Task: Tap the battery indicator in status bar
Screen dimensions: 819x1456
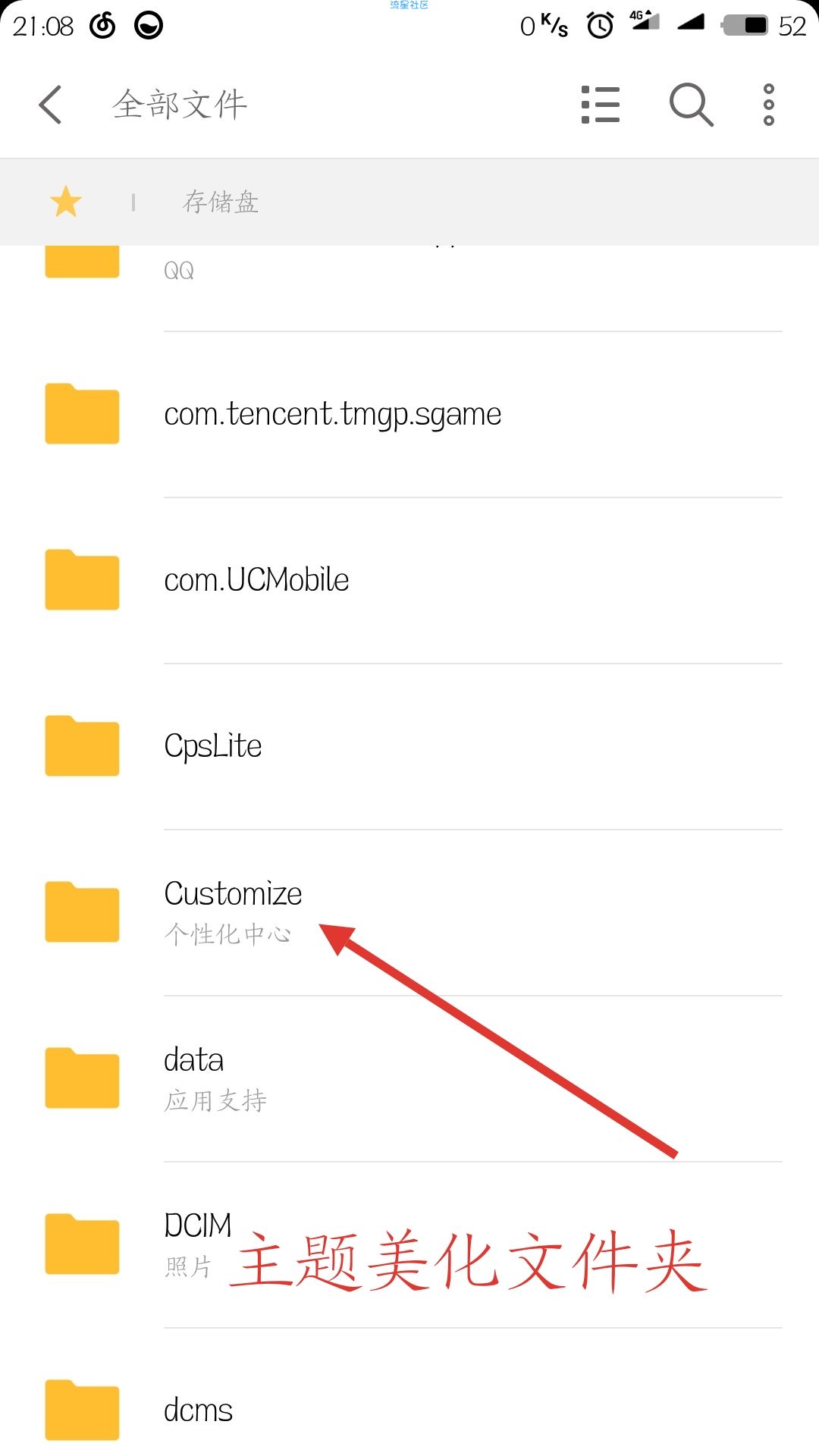Action: (746, 26)
